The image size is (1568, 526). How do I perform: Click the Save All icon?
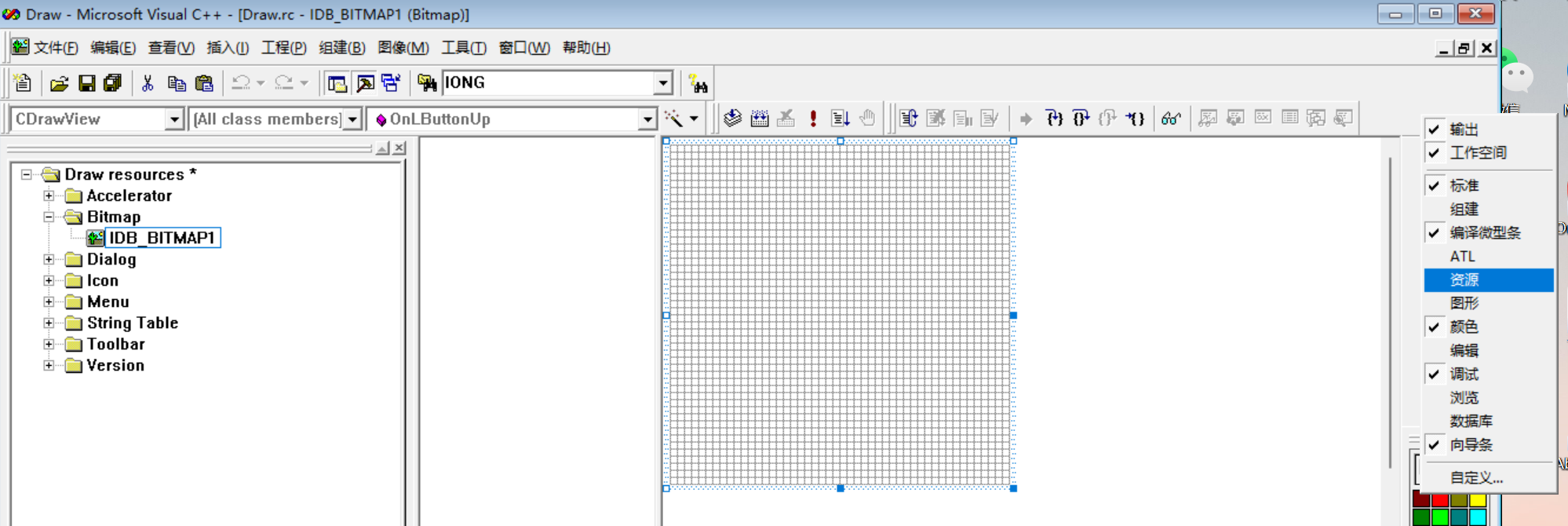coord(113,82)
